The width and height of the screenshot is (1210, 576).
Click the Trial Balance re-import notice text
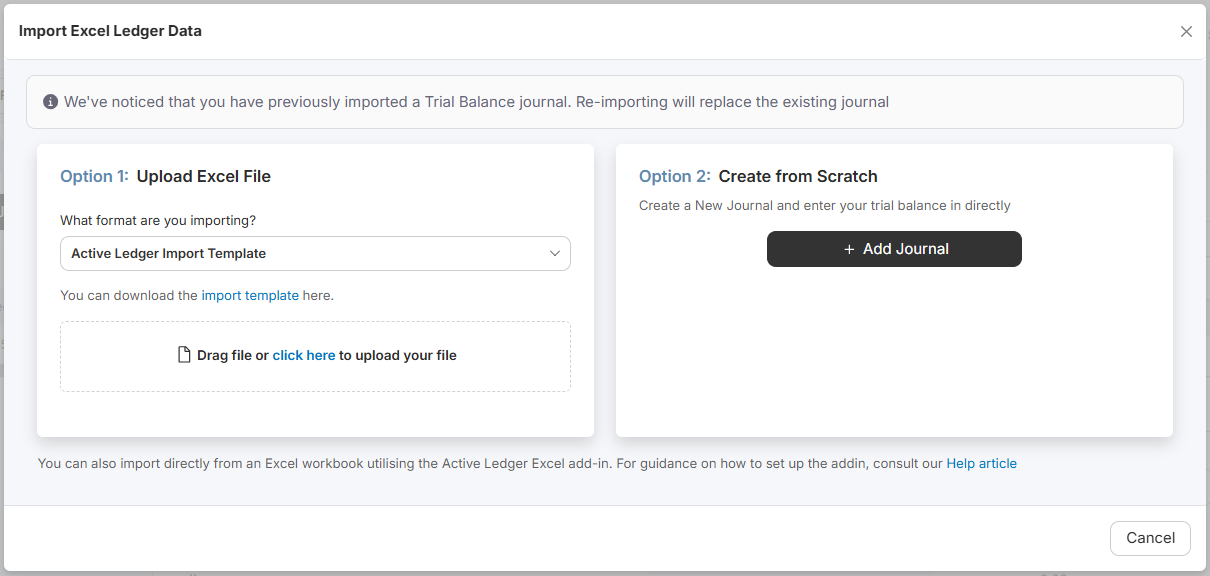click(476, 102)
